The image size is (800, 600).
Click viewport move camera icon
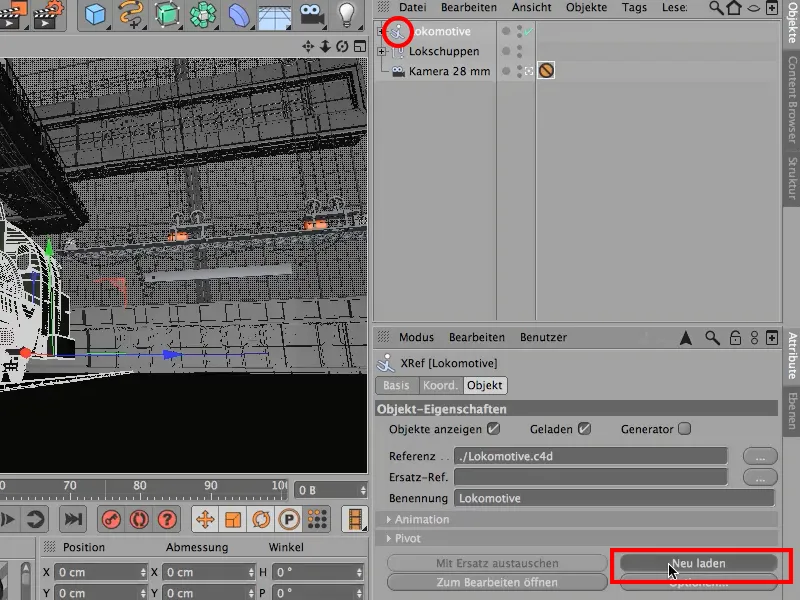click(308, 46)
